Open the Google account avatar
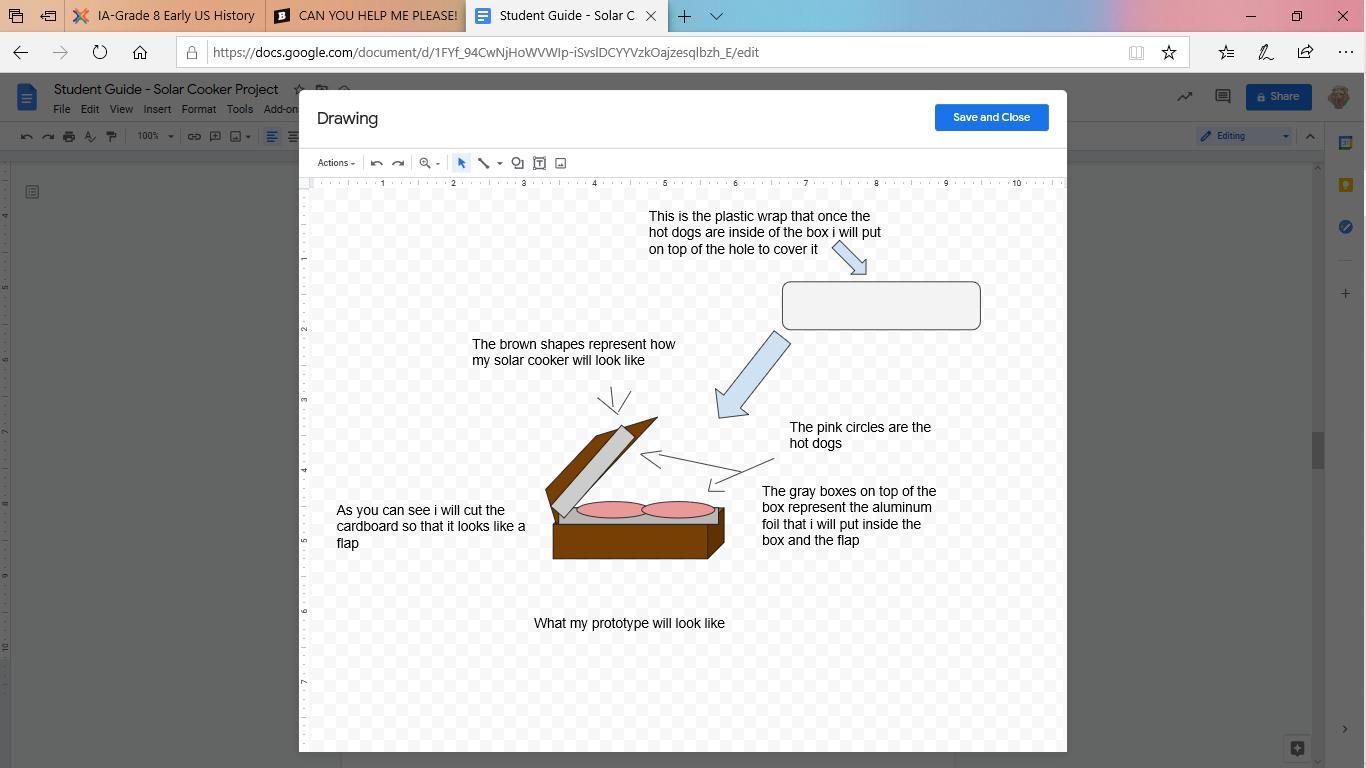This screenshot has height=768, width=1366. pyautogui.click(x=1339, y=97)
